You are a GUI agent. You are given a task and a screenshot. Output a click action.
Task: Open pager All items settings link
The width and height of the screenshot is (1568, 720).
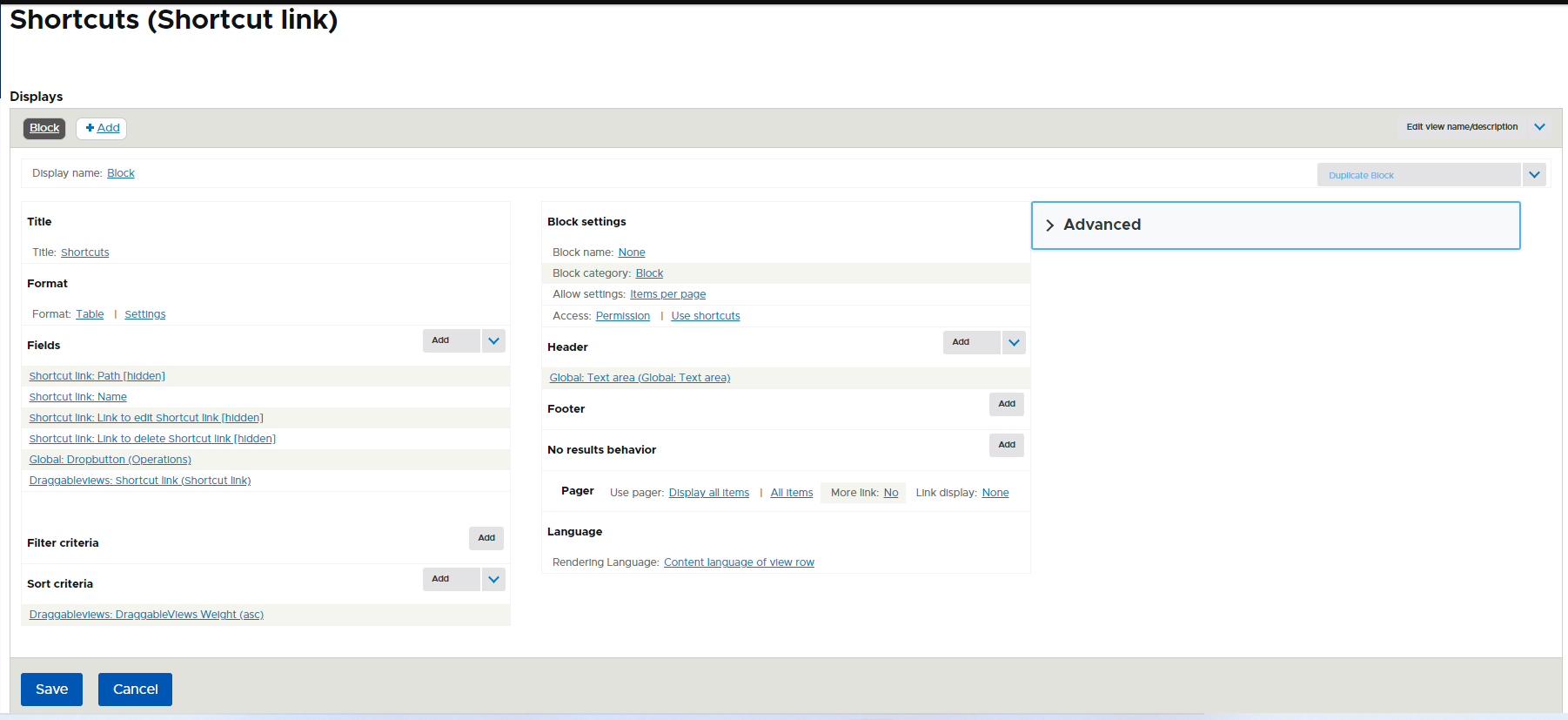pyautogui.click(x=792, y=493)
